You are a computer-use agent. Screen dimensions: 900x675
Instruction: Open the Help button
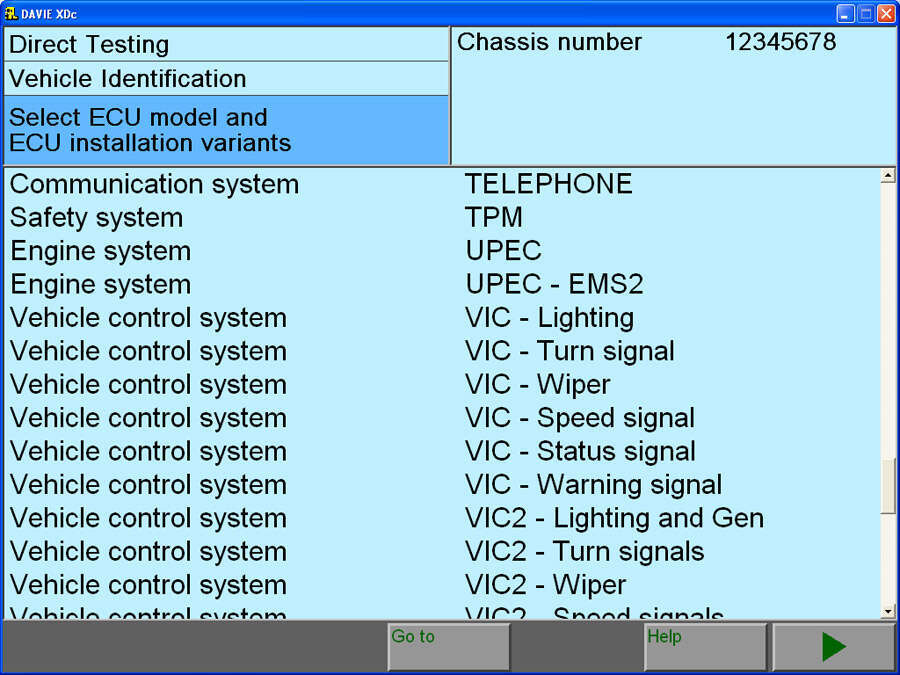click(x=705, y=646)
